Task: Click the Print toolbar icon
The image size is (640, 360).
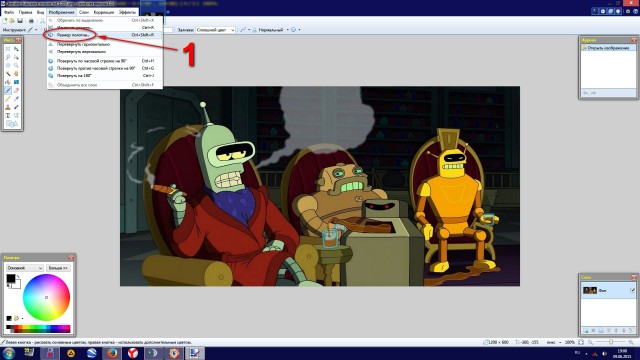Action: point(31,20)
